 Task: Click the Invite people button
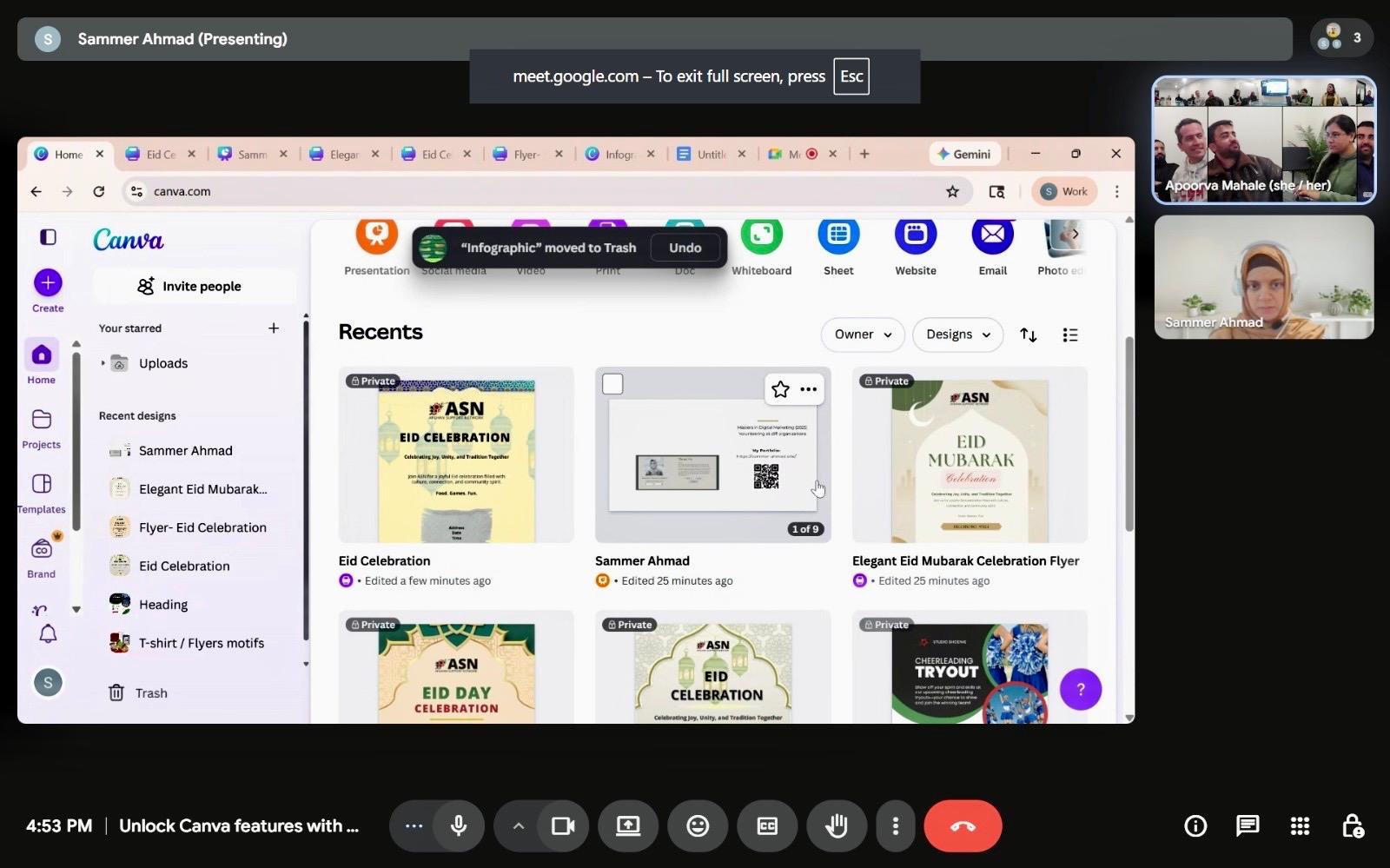click(195, 286)
